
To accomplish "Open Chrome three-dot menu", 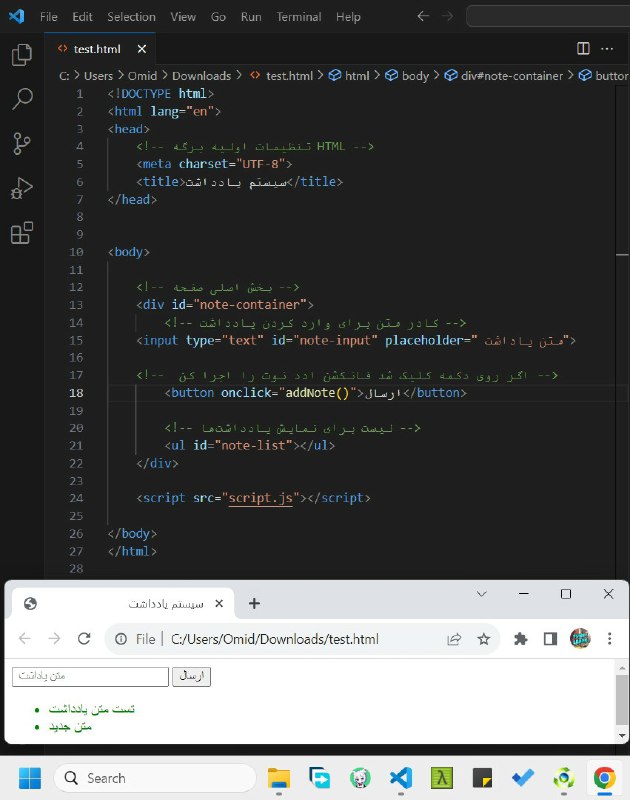I will tap(609, 639).
